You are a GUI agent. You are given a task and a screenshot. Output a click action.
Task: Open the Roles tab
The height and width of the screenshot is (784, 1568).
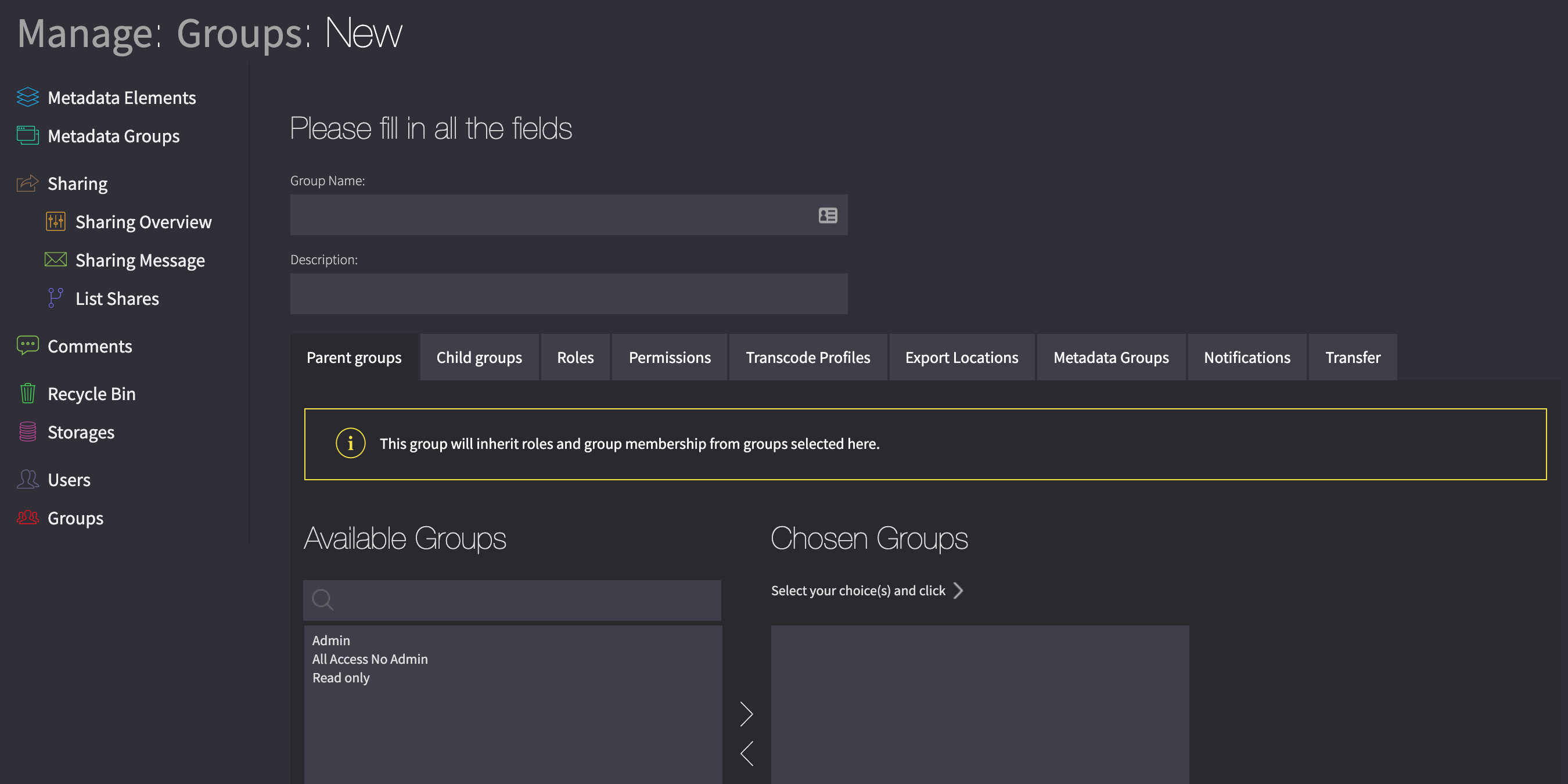(x=575, y=357)
